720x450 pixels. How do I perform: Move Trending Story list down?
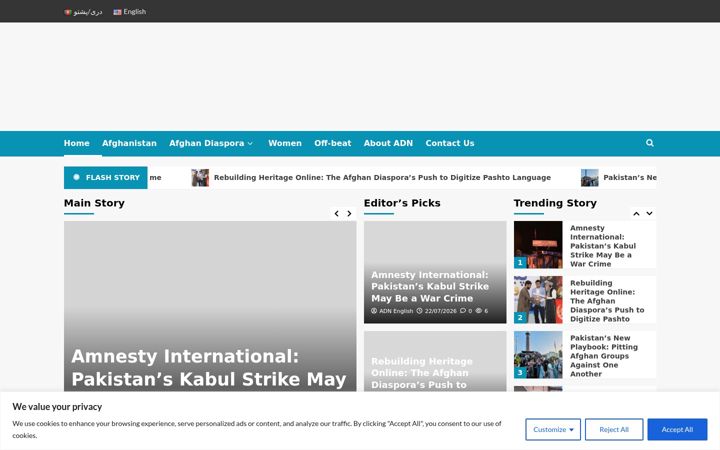[x=649, y=214]
